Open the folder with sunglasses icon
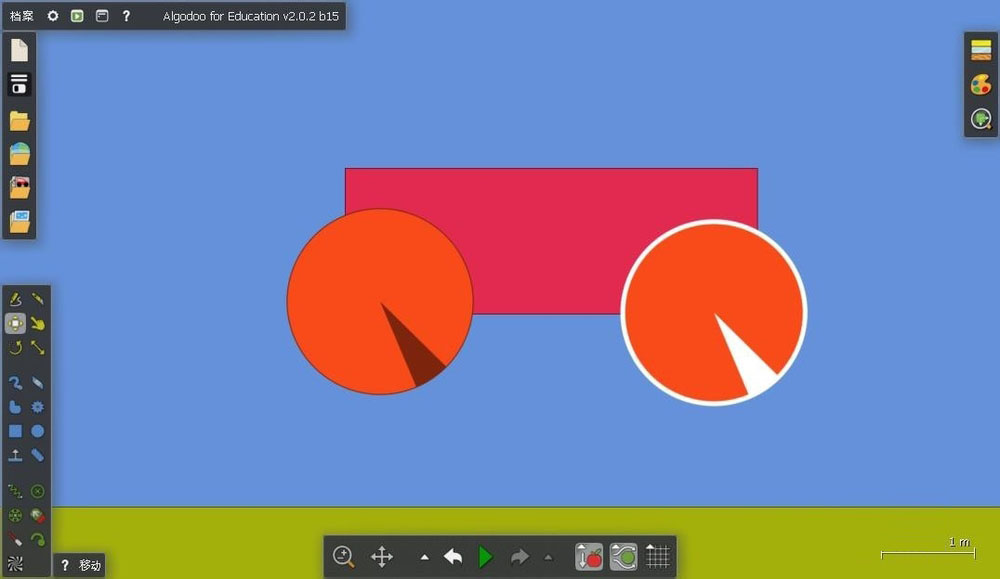Viewport: 1000px width, 579px height. tap(19, 187)
